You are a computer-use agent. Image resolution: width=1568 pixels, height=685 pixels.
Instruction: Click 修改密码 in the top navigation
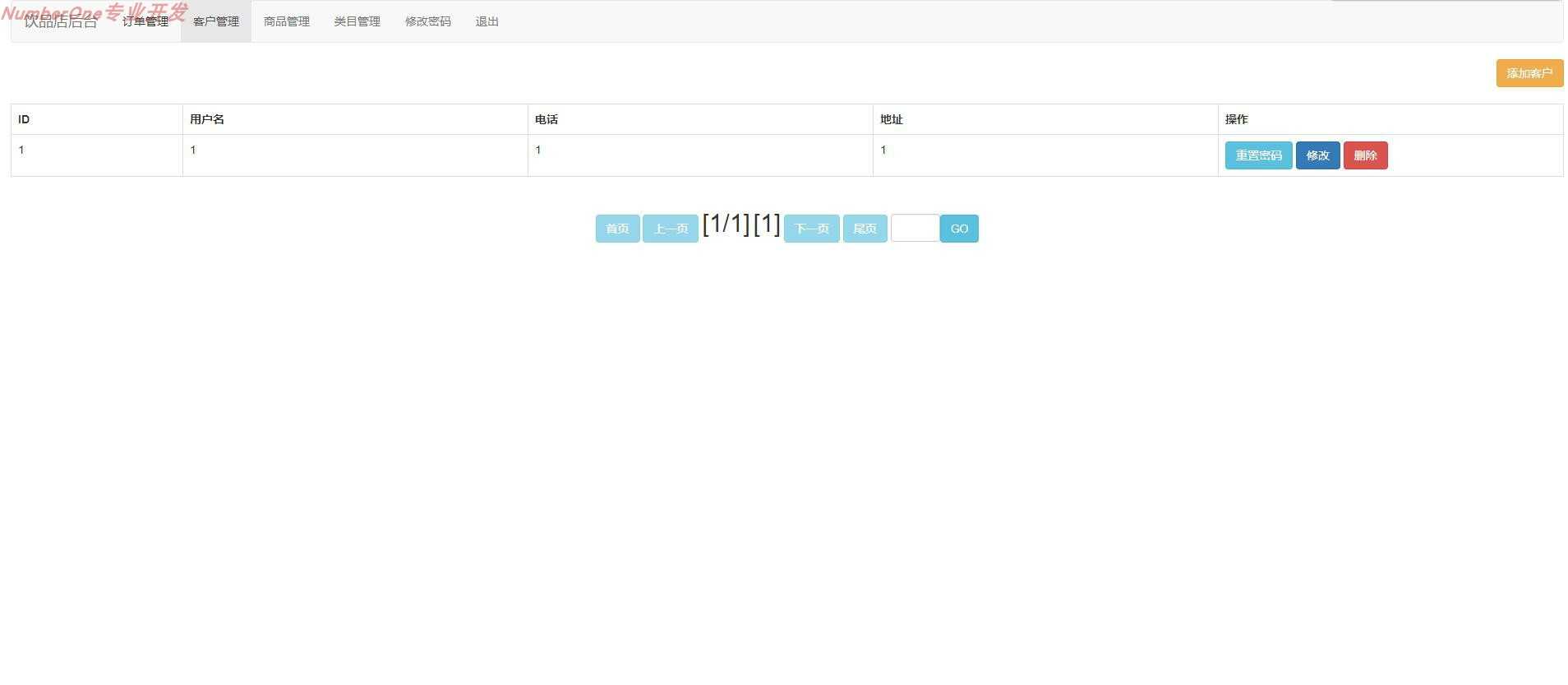click(428, 21)
